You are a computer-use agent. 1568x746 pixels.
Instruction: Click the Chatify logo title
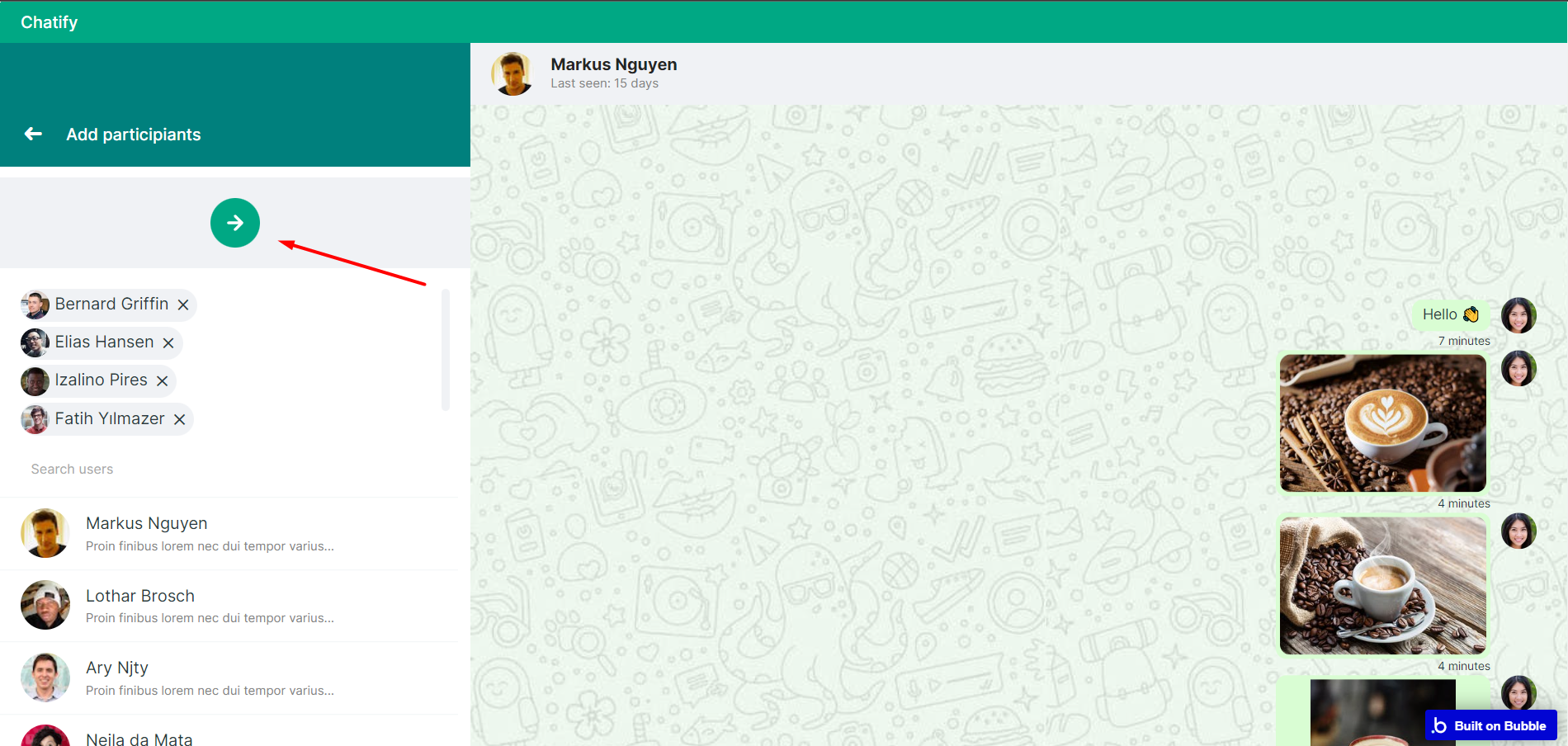pyautogui.click(x=49, y=22)
